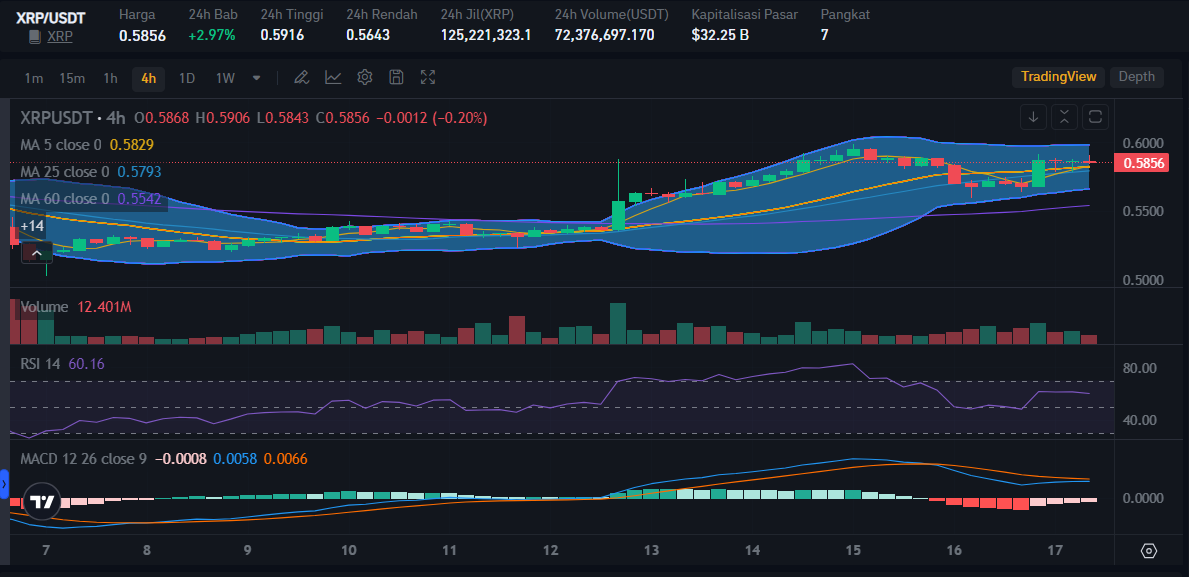This screenshot has height=577, width=1189.
Task: Click the XRP info link
Action: [x=60, y=36]
